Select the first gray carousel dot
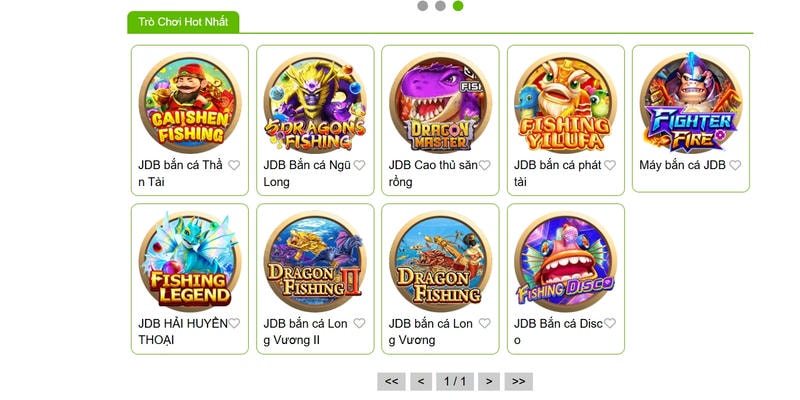Viewport: 800px width, 400px height. coord(422,6)
